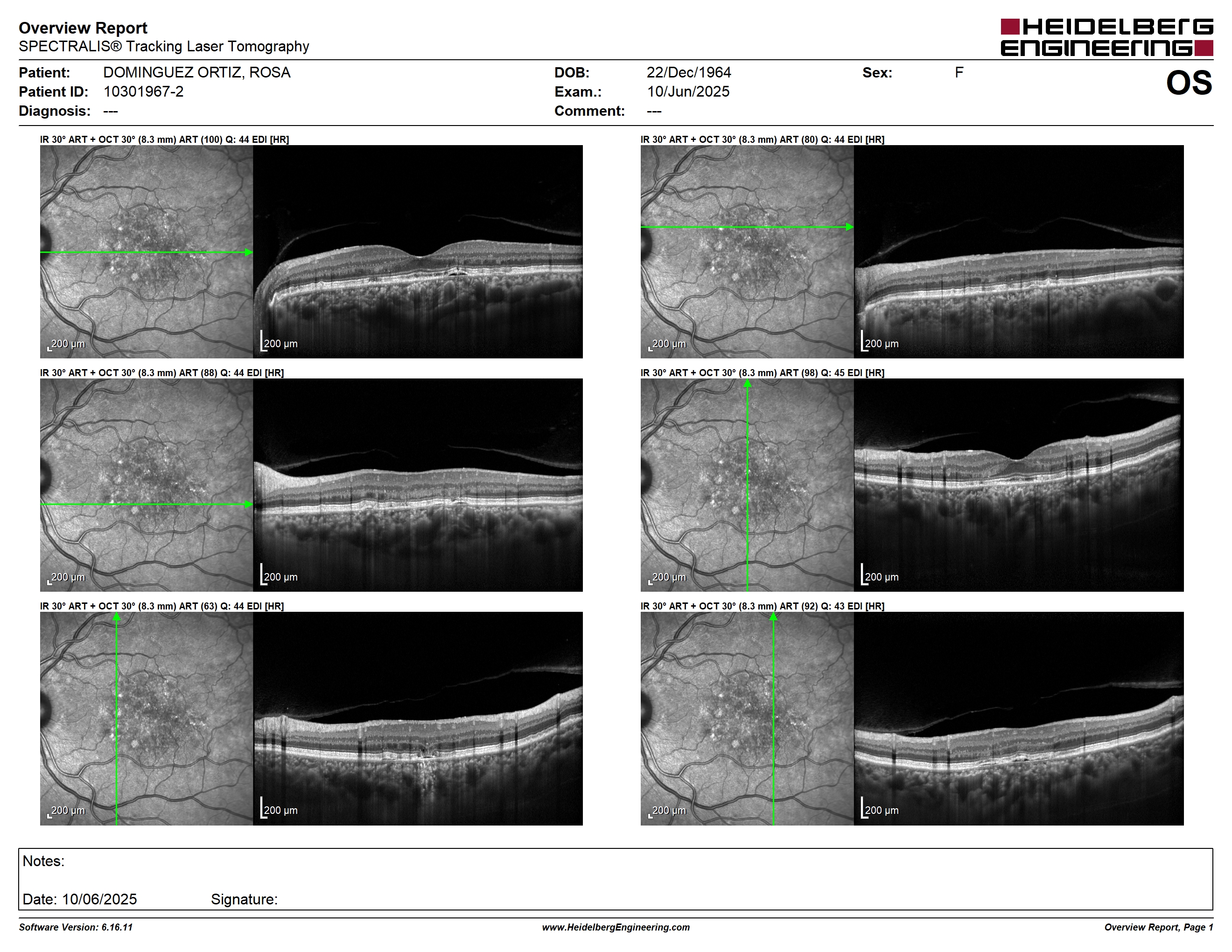Viewport: 1232px width, 952px height.
Task: Click the Heidelberg Engineering logo
Action: coord(1107,37)
